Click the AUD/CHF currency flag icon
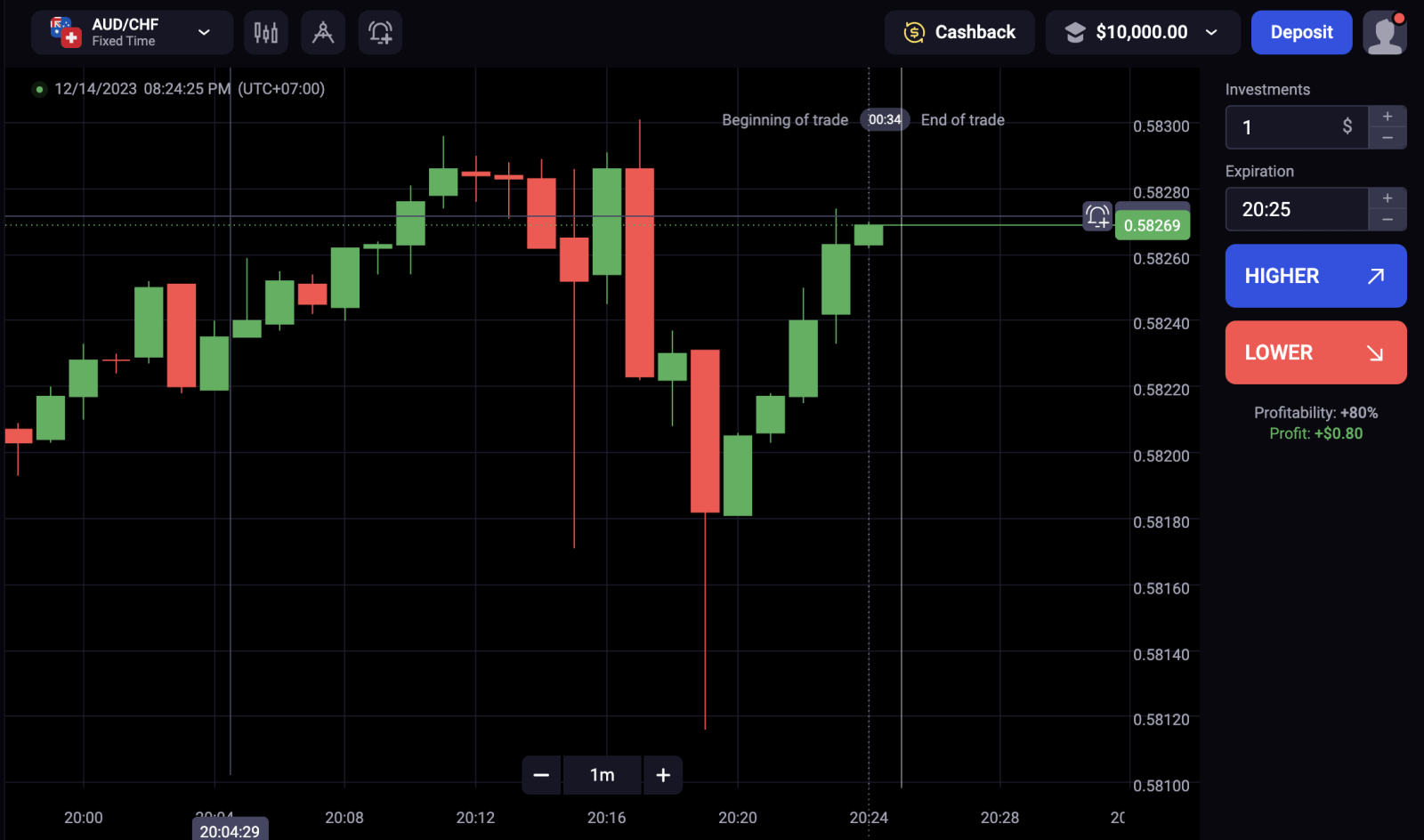 [65, 32]
